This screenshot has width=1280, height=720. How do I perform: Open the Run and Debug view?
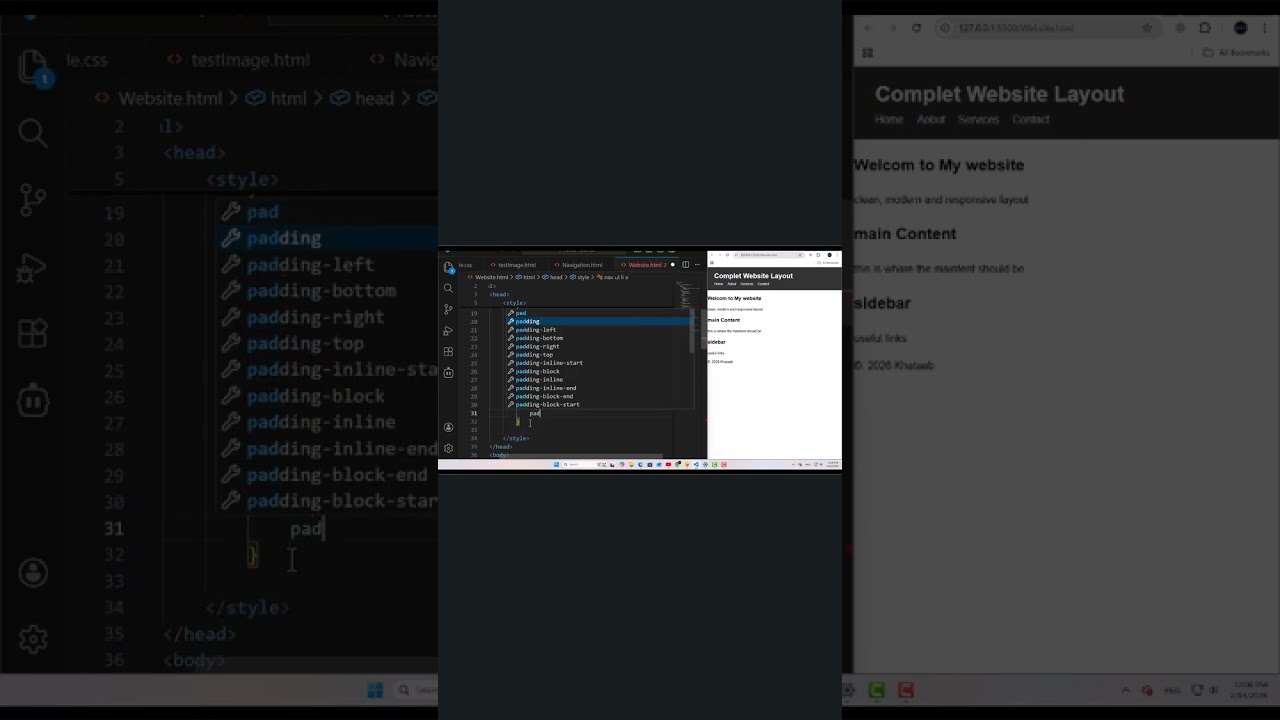[x=448, y=331]
